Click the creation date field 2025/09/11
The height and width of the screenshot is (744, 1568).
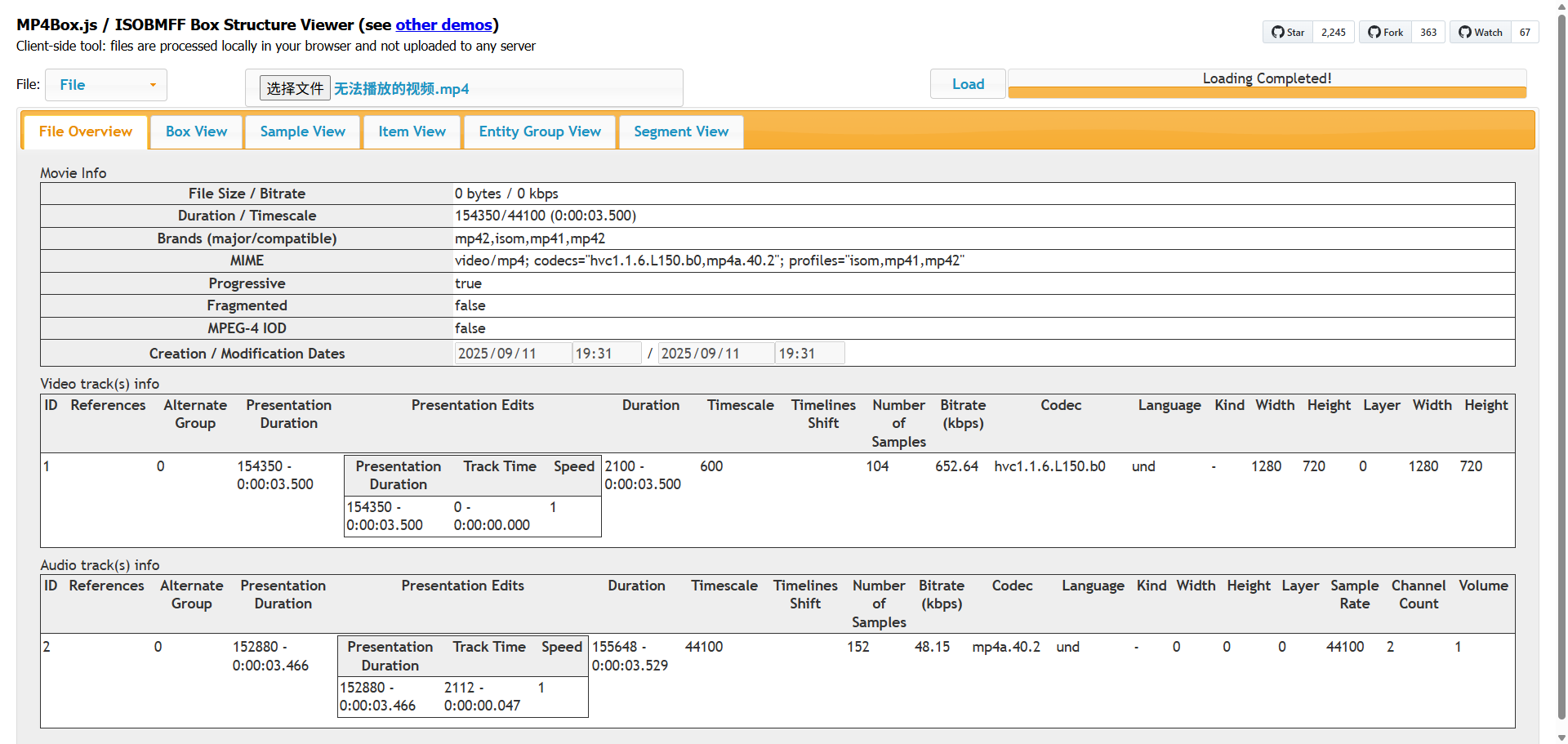tap(513, 354)
